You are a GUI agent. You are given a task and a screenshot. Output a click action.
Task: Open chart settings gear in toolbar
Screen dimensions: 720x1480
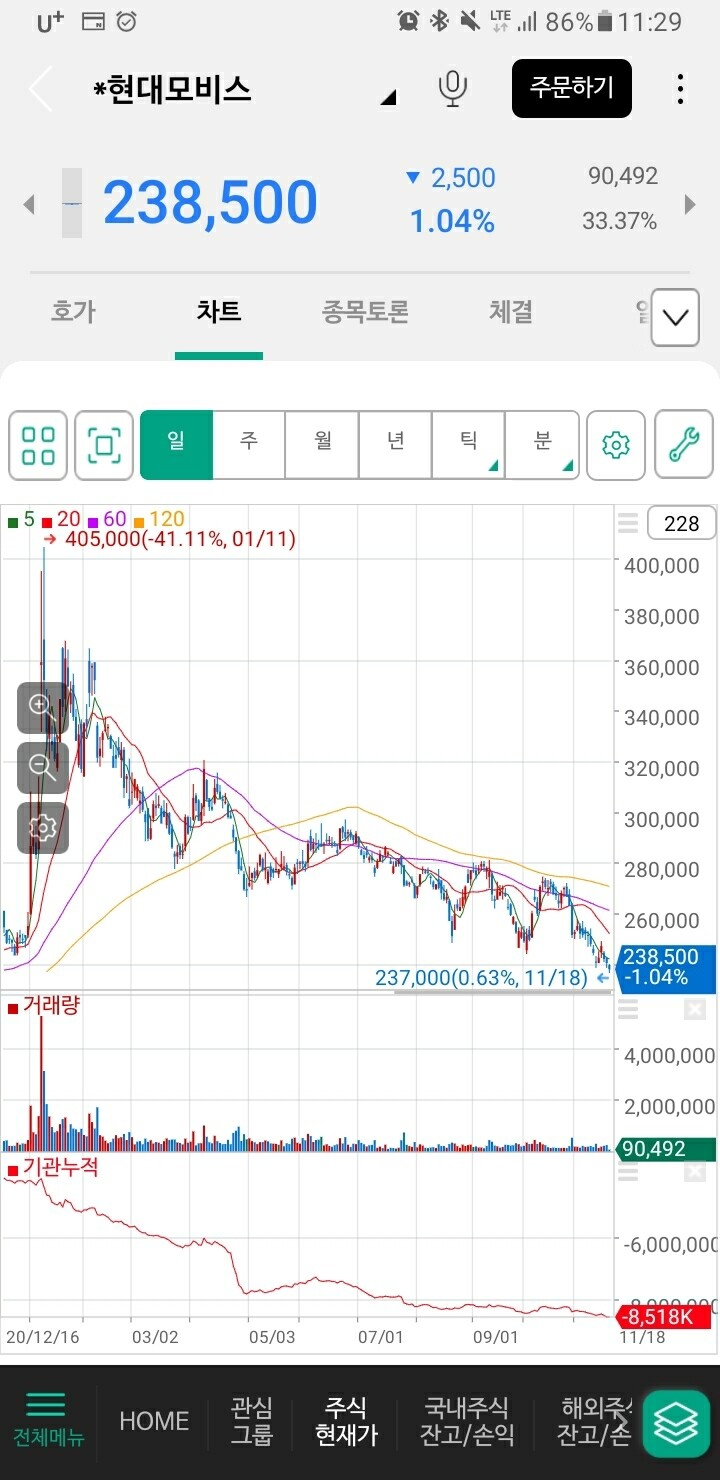(616, 445)
